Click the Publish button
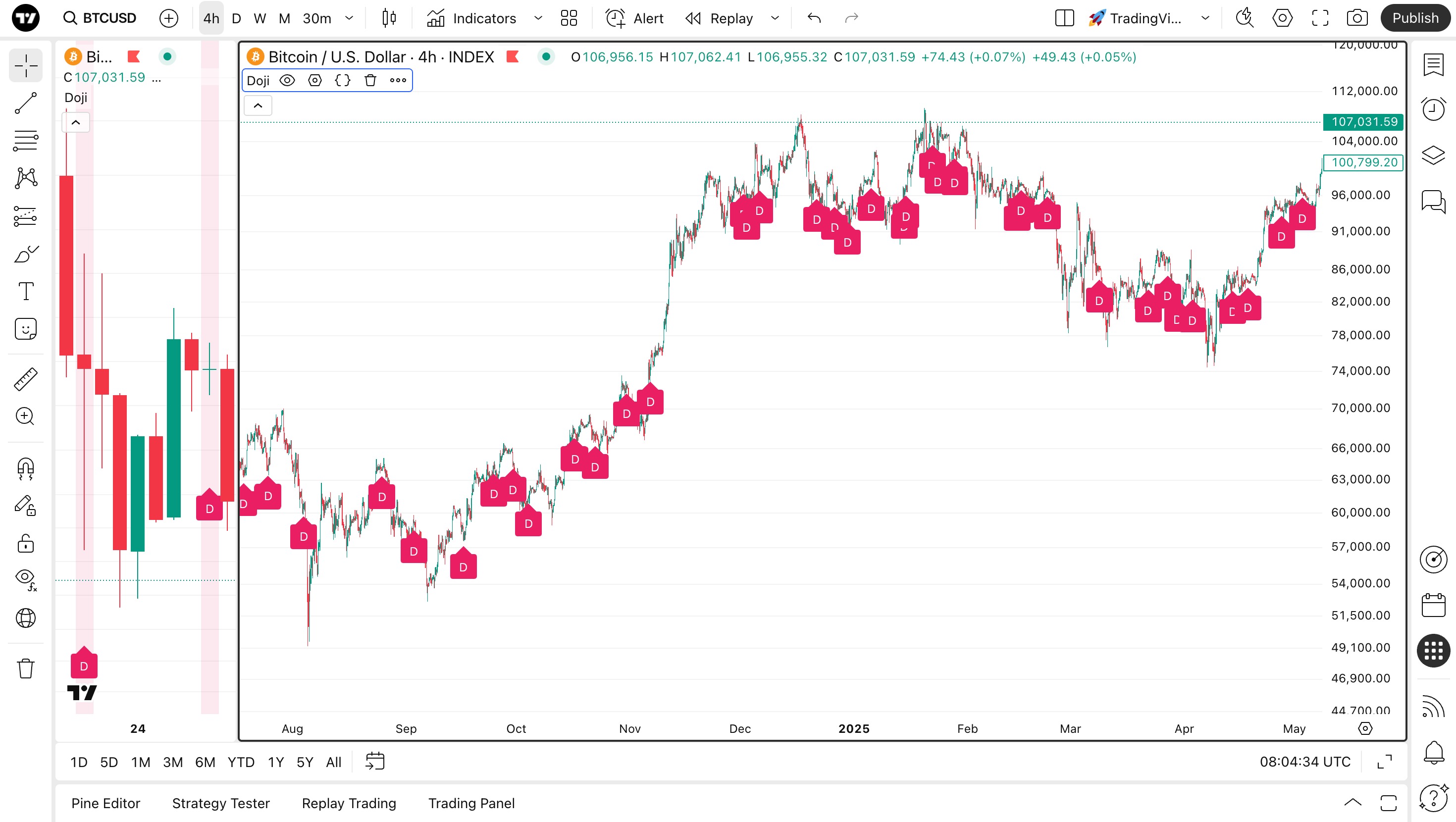This screenshot has height=822, width=1456. 1415,18
